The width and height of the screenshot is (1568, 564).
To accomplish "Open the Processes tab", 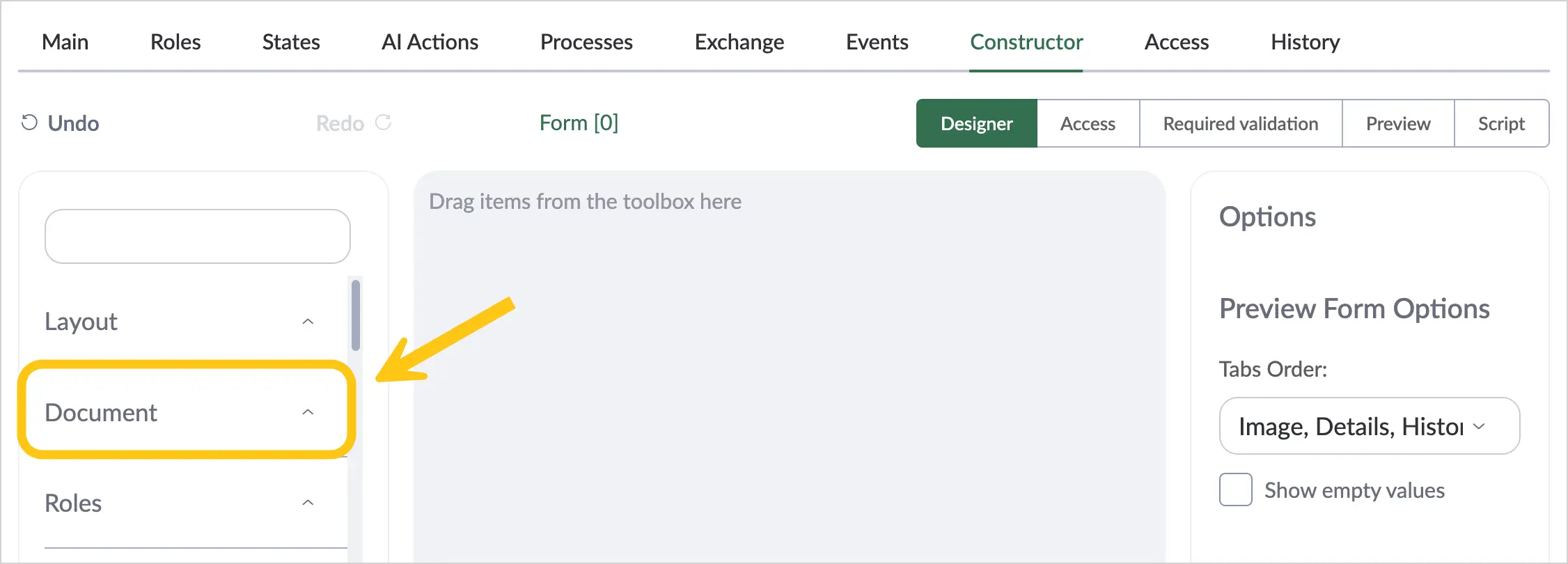I will (x=586, y=42).
